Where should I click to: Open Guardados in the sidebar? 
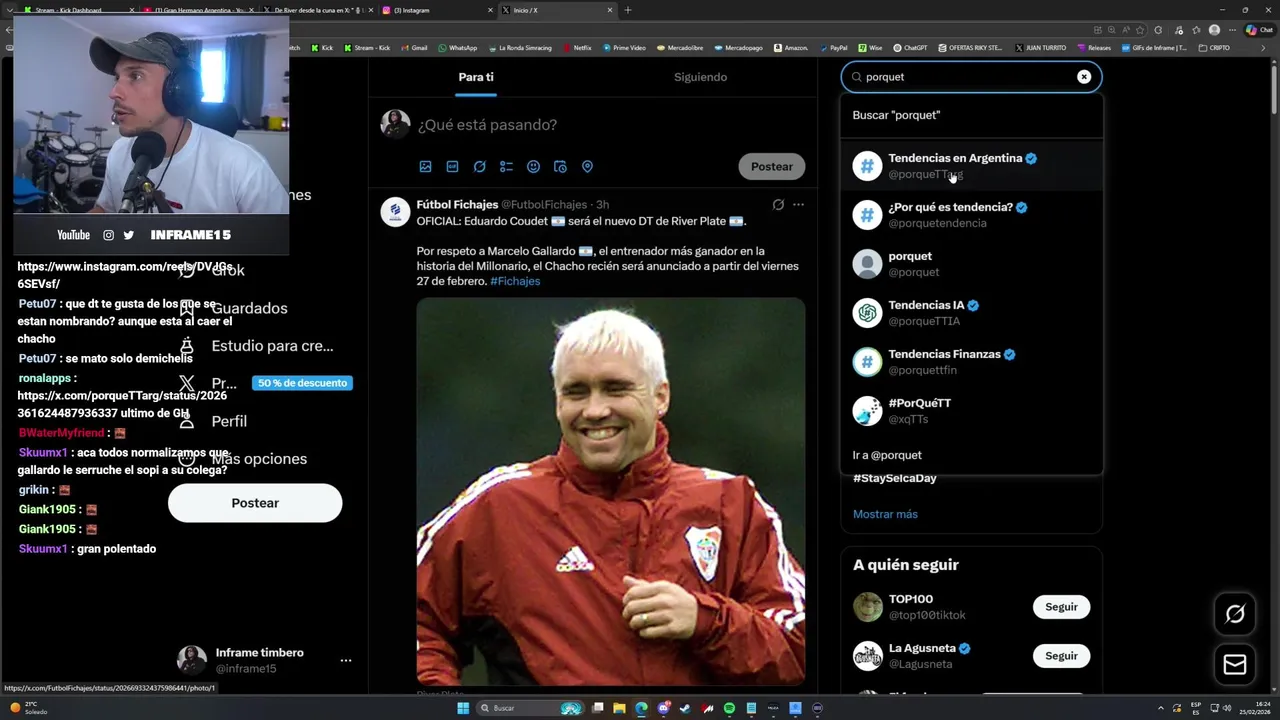coord(249,309)
